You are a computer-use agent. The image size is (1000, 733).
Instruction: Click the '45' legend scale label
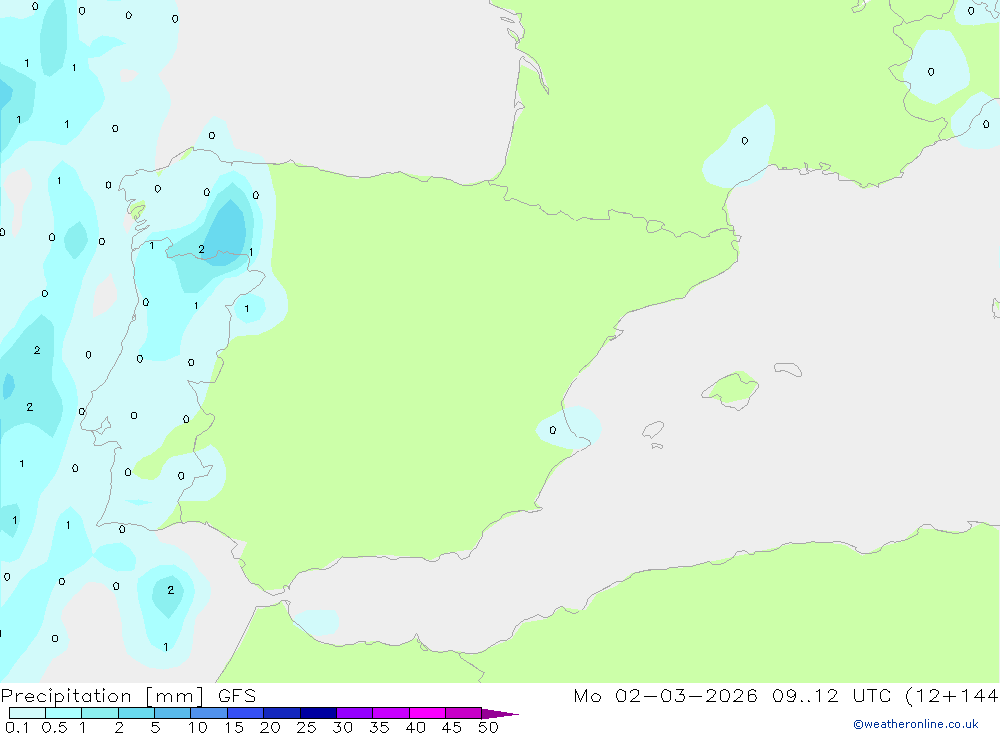click(452, 727)
